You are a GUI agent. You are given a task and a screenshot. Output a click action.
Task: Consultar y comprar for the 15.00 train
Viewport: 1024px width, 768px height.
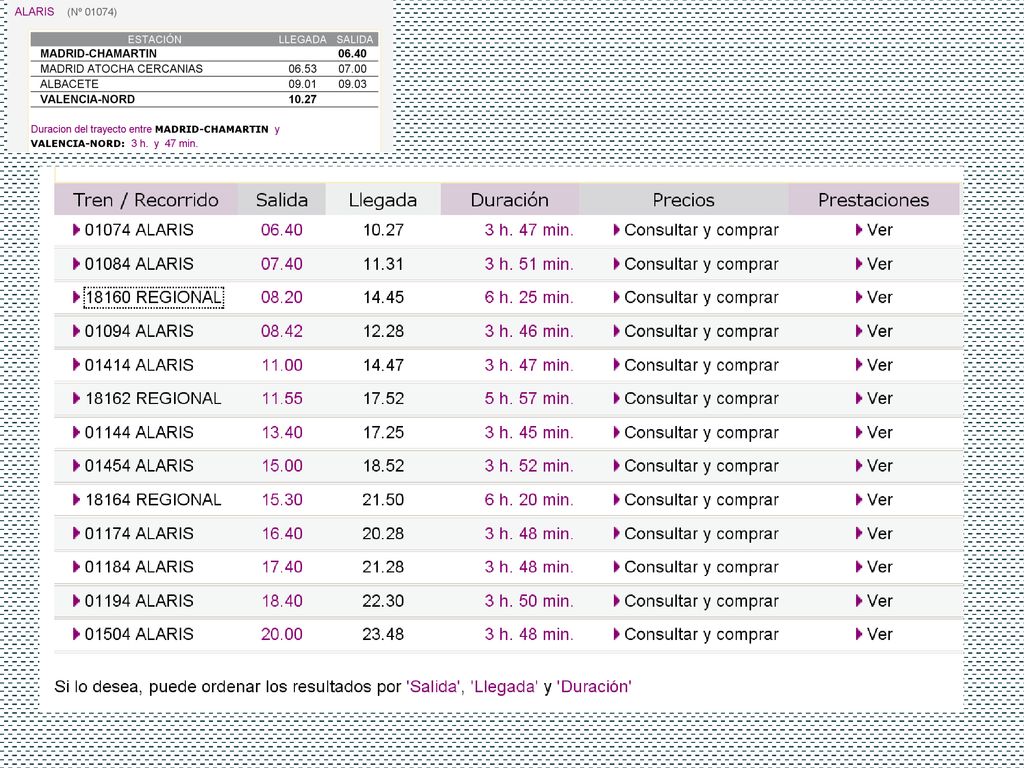(701, 466)
